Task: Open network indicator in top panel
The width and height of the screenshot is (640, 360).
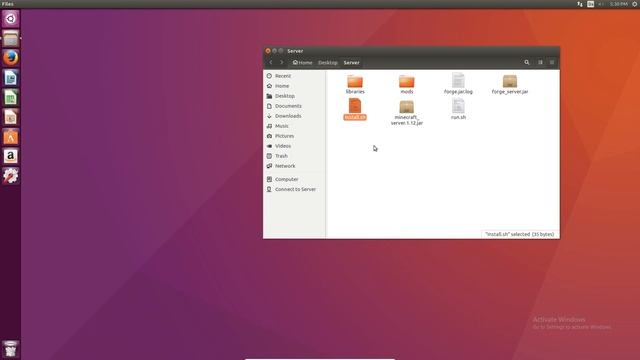Action: 580,4
